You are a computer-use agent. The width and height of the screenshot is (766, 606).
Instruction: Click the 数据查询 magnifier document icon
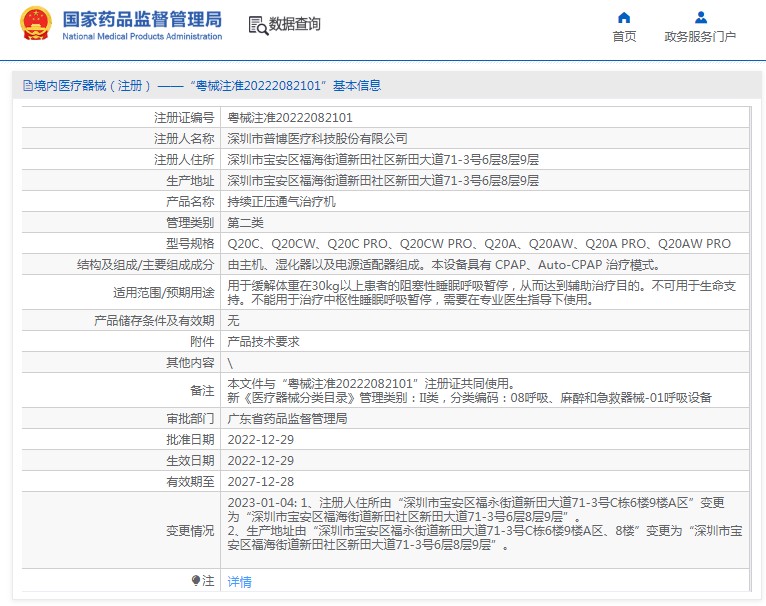[257, 25]
